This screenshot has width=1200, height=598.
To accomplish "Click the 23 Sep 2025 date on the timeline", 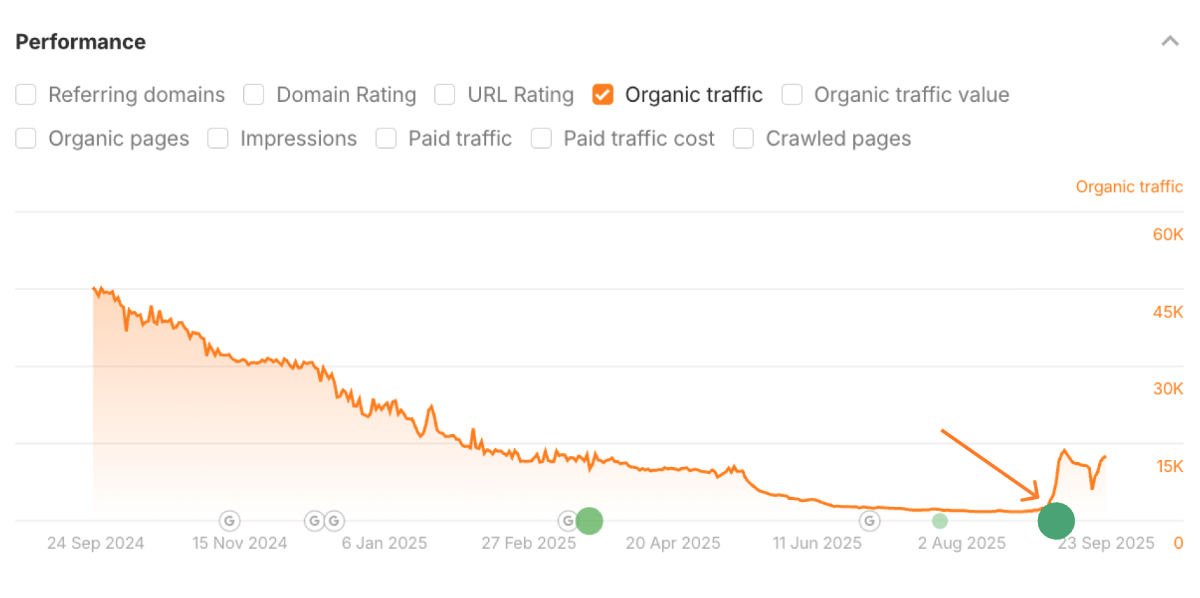I will (1106, 543).
